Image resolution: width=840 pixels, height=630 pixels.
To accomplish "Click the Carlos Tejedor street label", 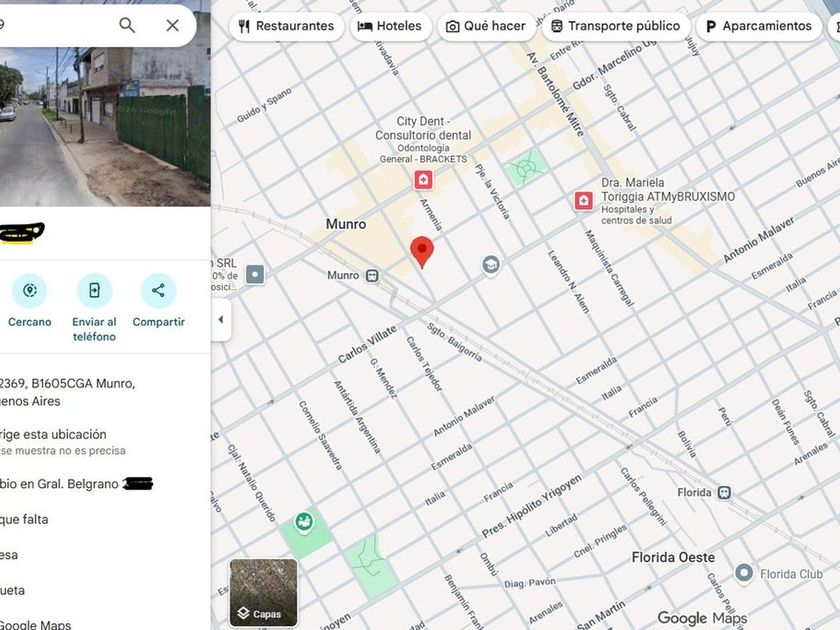I will [x=424, y=363].
